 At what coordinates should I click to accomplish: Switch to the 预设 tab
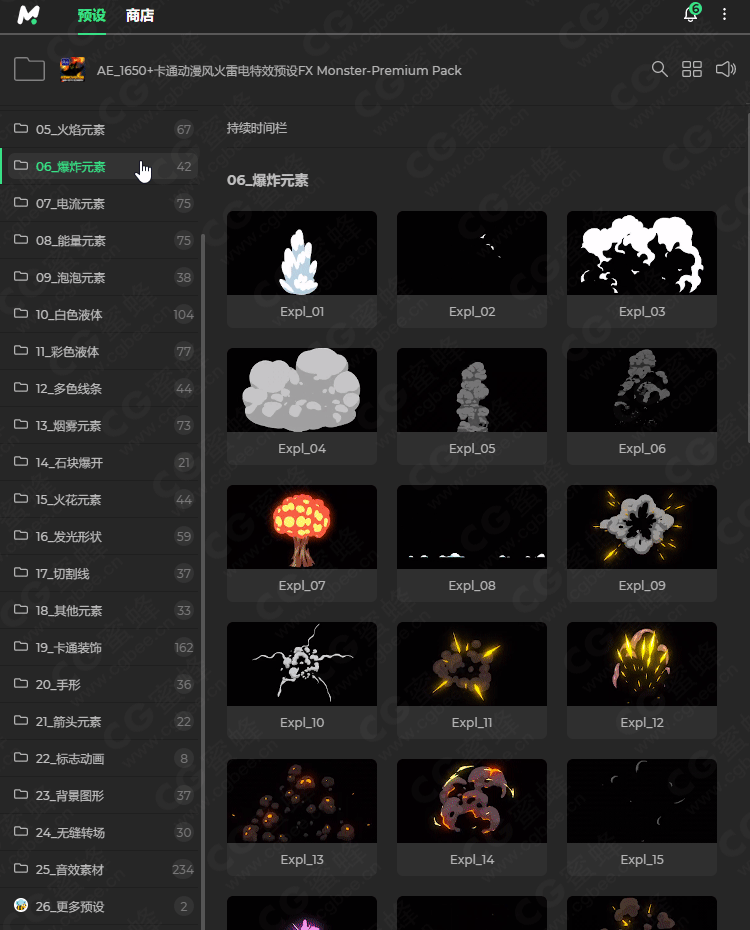tap(91, 15)
